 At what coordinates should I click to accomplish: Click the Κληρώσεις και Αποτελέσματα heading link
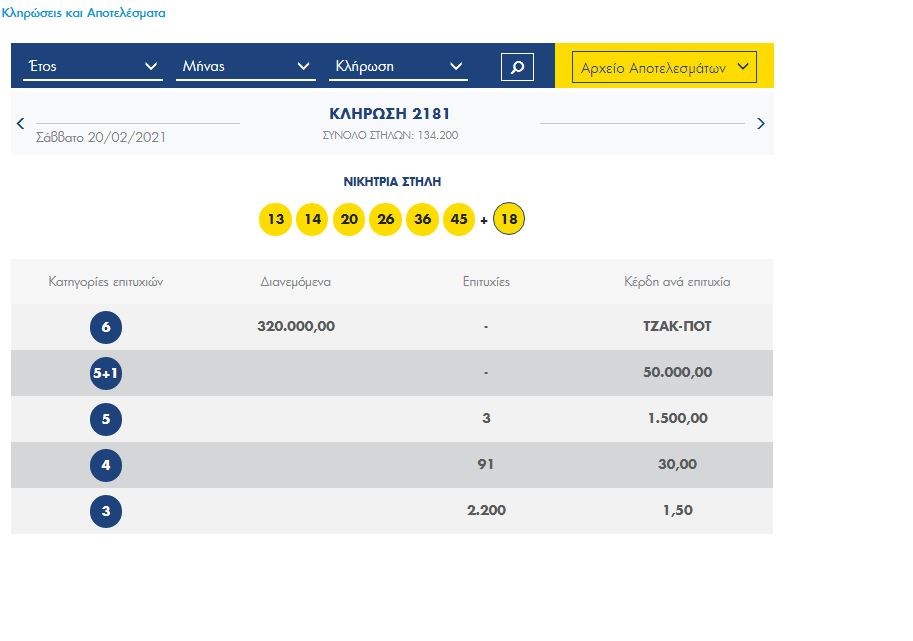(x=85, y=14)
